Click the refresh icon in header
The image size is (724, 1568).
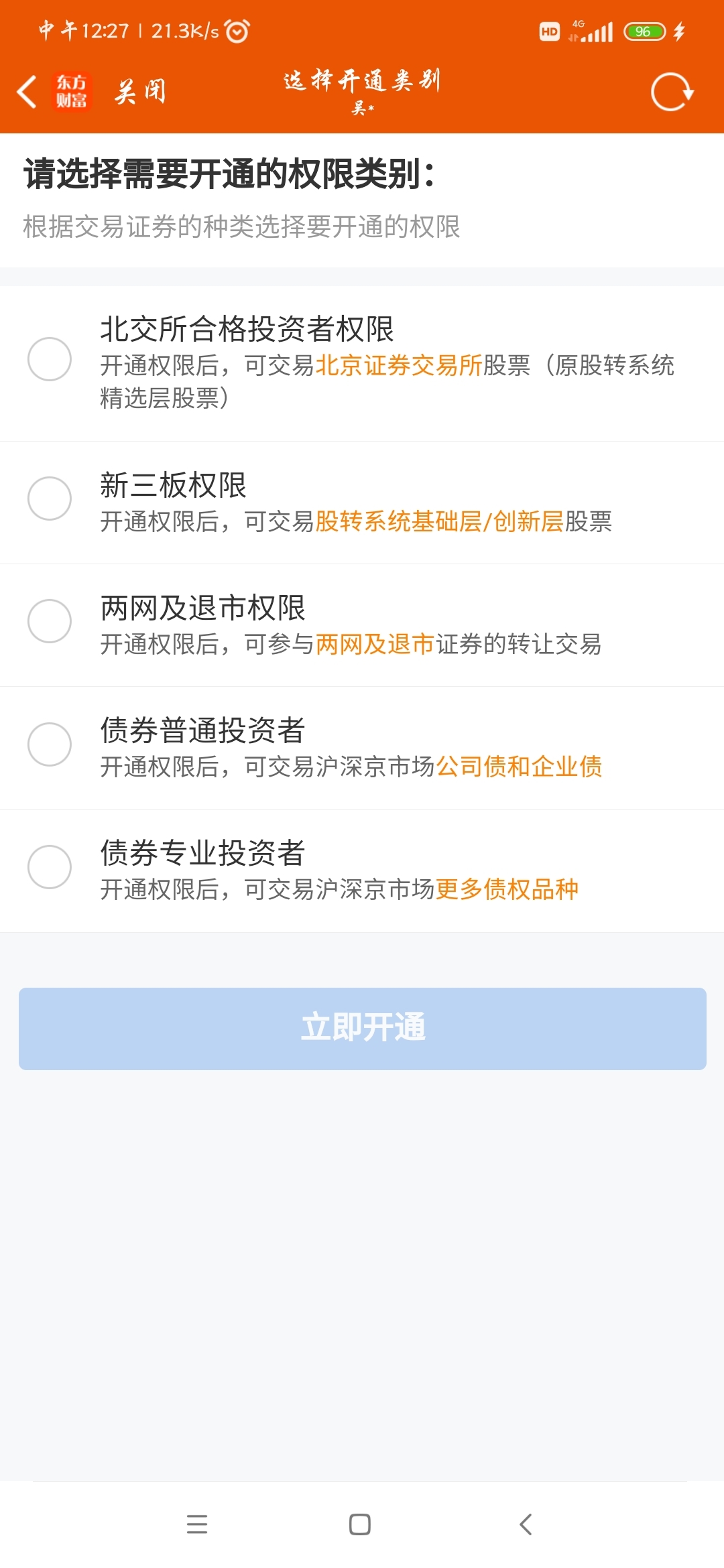point(672,92)
